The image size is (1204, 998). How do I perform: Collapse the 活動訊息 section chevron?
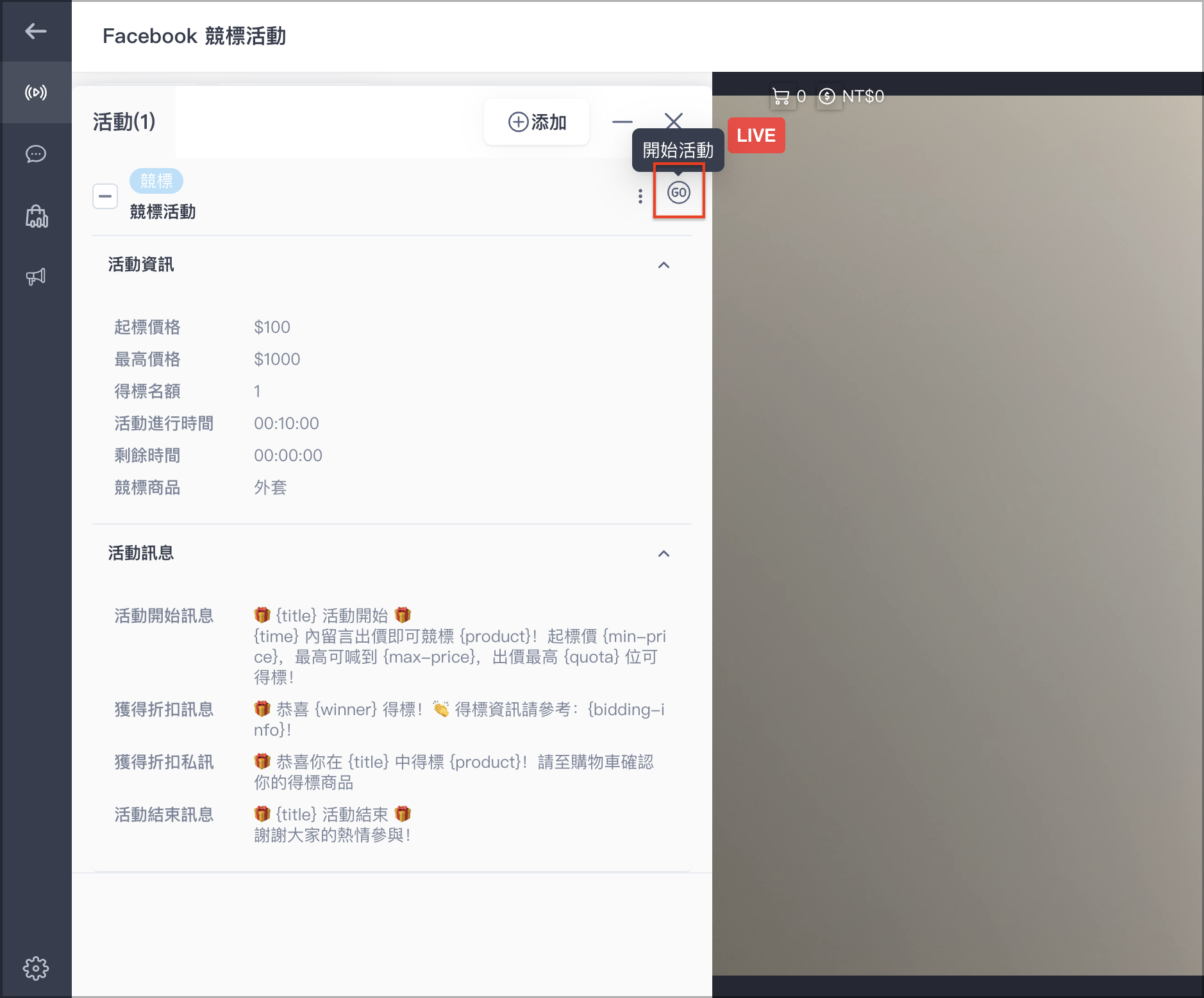[x=664, y=554]
